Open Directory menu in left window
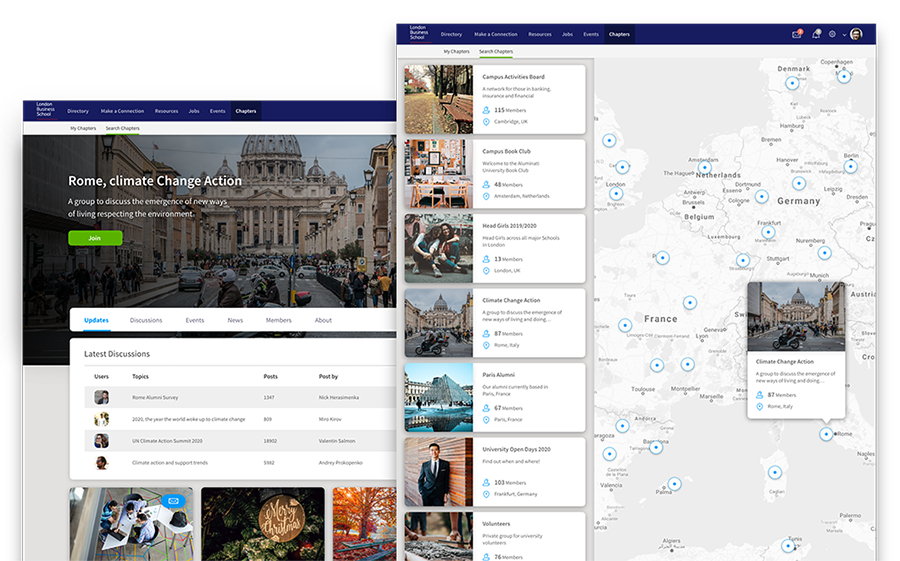This screenshot has height=561, width=900. (x=77, y=111)
